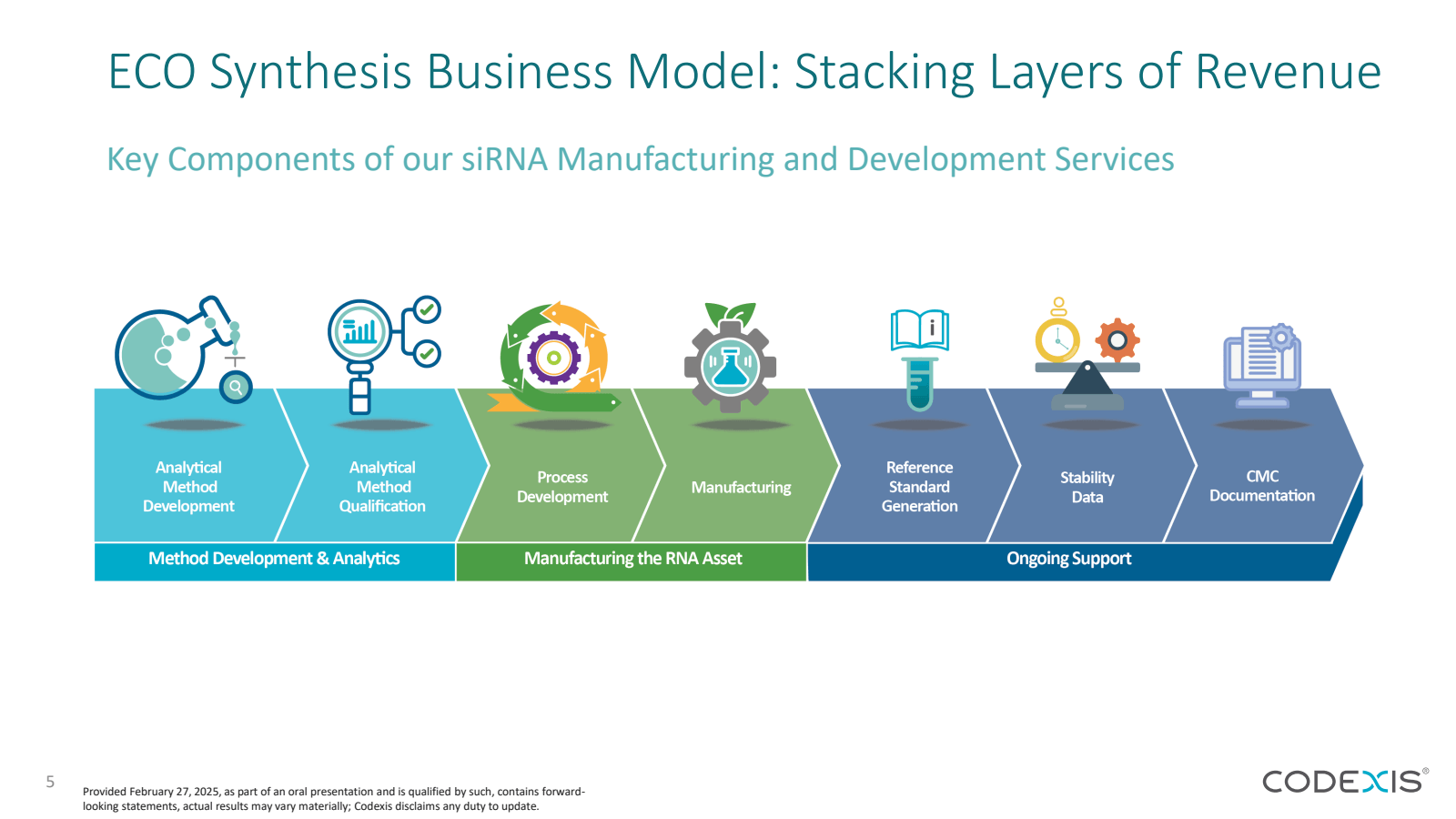Click the Ongoing Support bar
Screen dimensions: 1456x819
1069,561
